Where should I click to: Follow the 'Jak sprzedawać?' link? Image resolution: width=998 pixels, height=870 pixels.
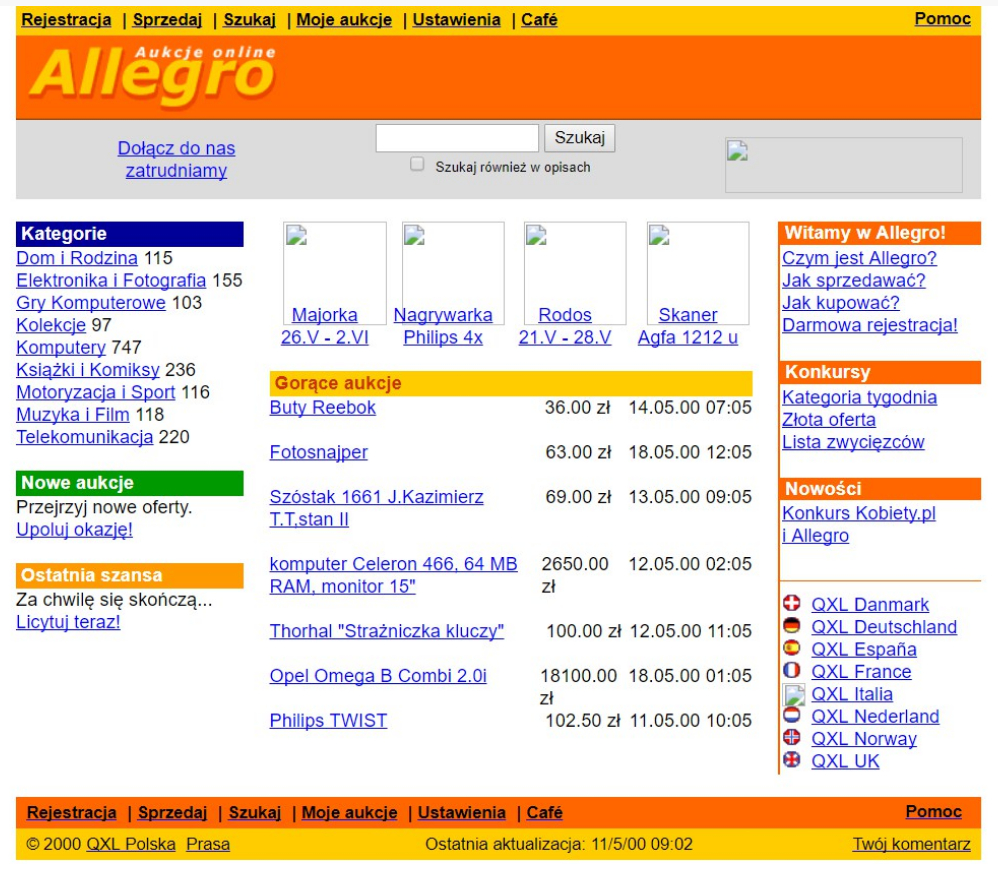click(854, 280)
